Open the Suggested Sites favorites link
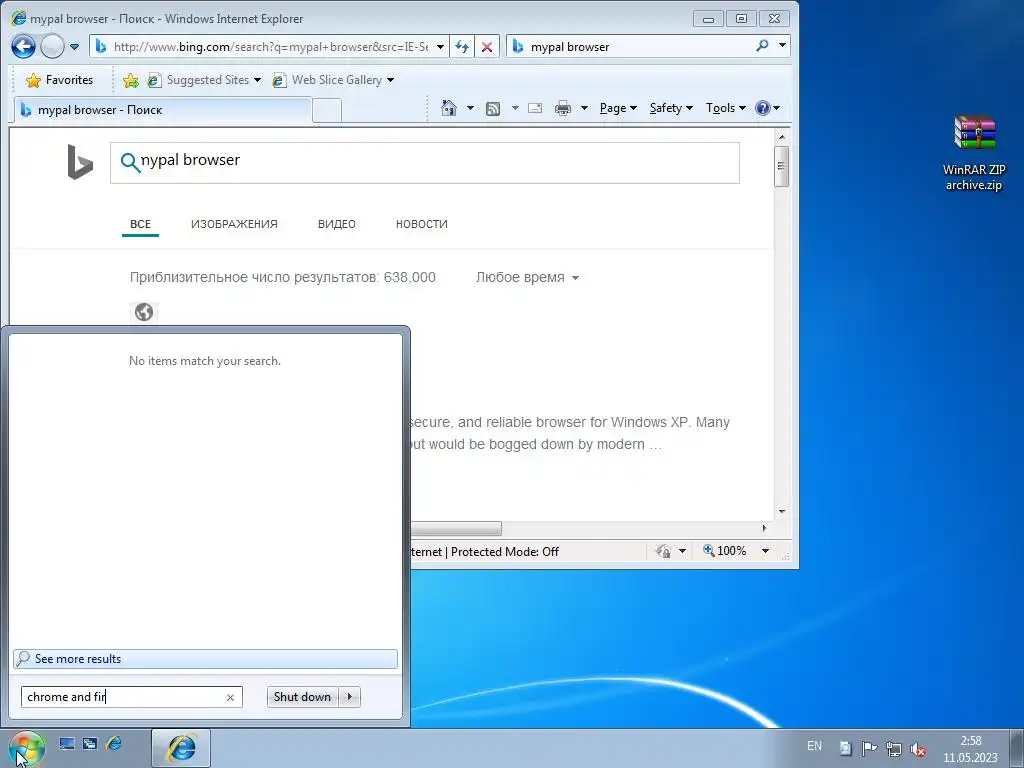The image size is (1024, 768). click(x=204, y=80)
